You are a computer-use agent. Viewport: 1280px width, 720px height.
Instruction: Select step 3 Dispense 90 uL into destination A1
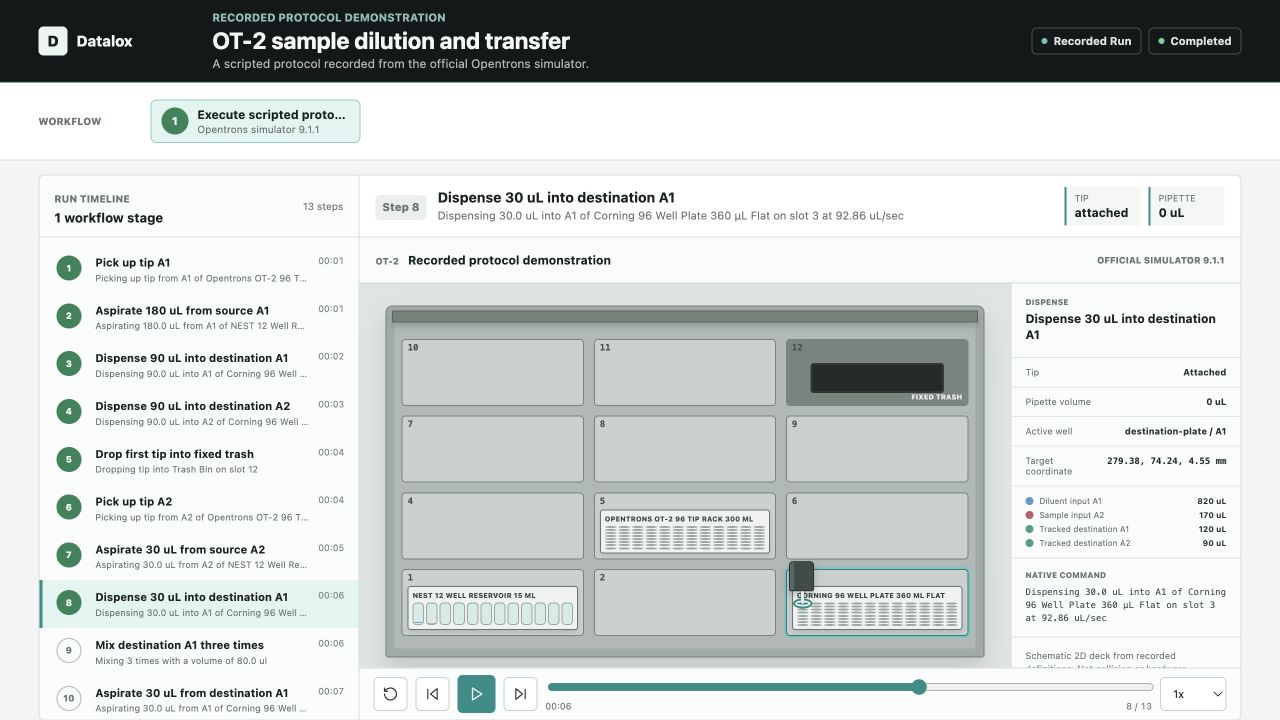pyautogui.click(x=199, y=364)
